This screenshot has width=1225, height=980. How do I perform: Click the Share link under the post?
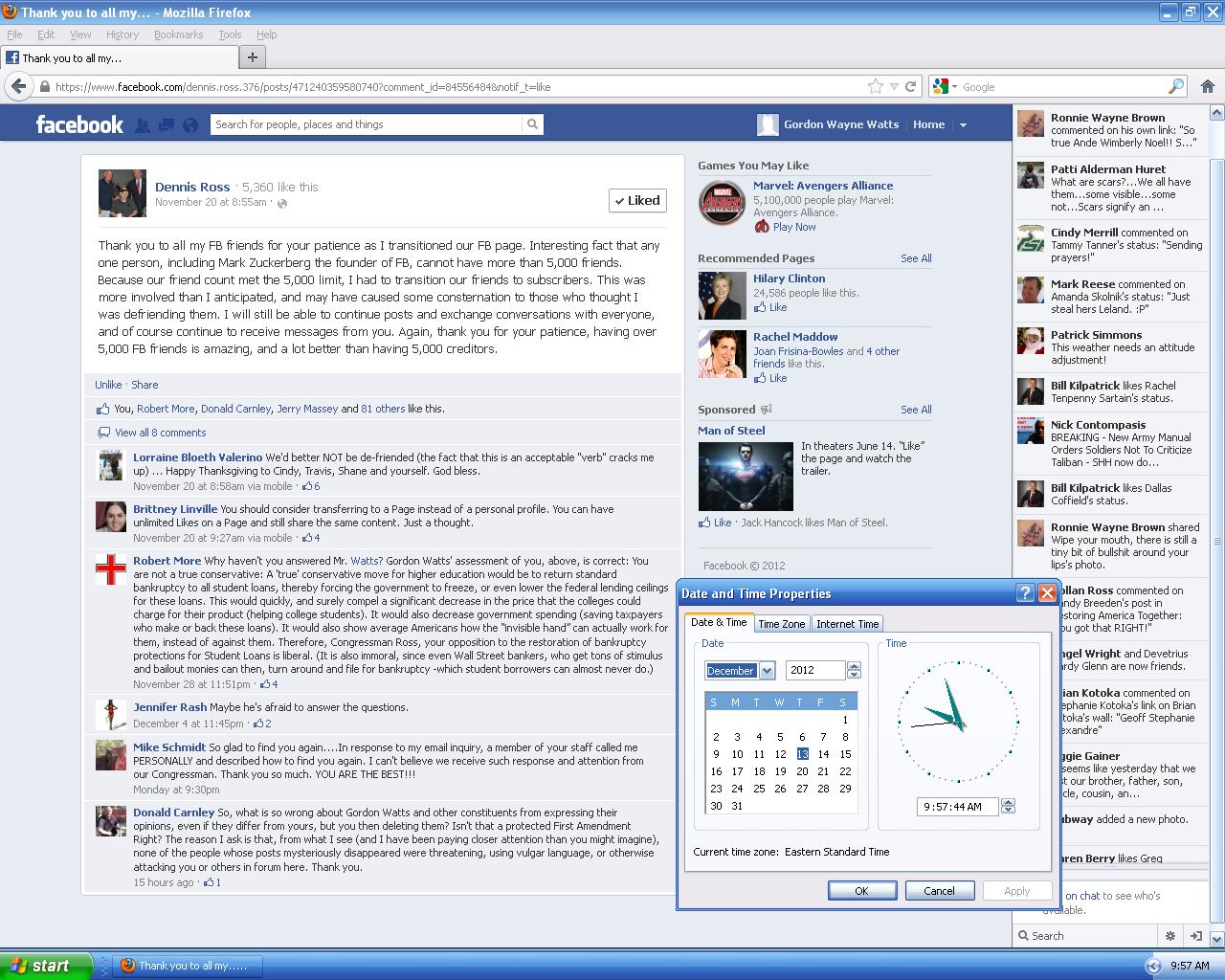tap(145, 385)
